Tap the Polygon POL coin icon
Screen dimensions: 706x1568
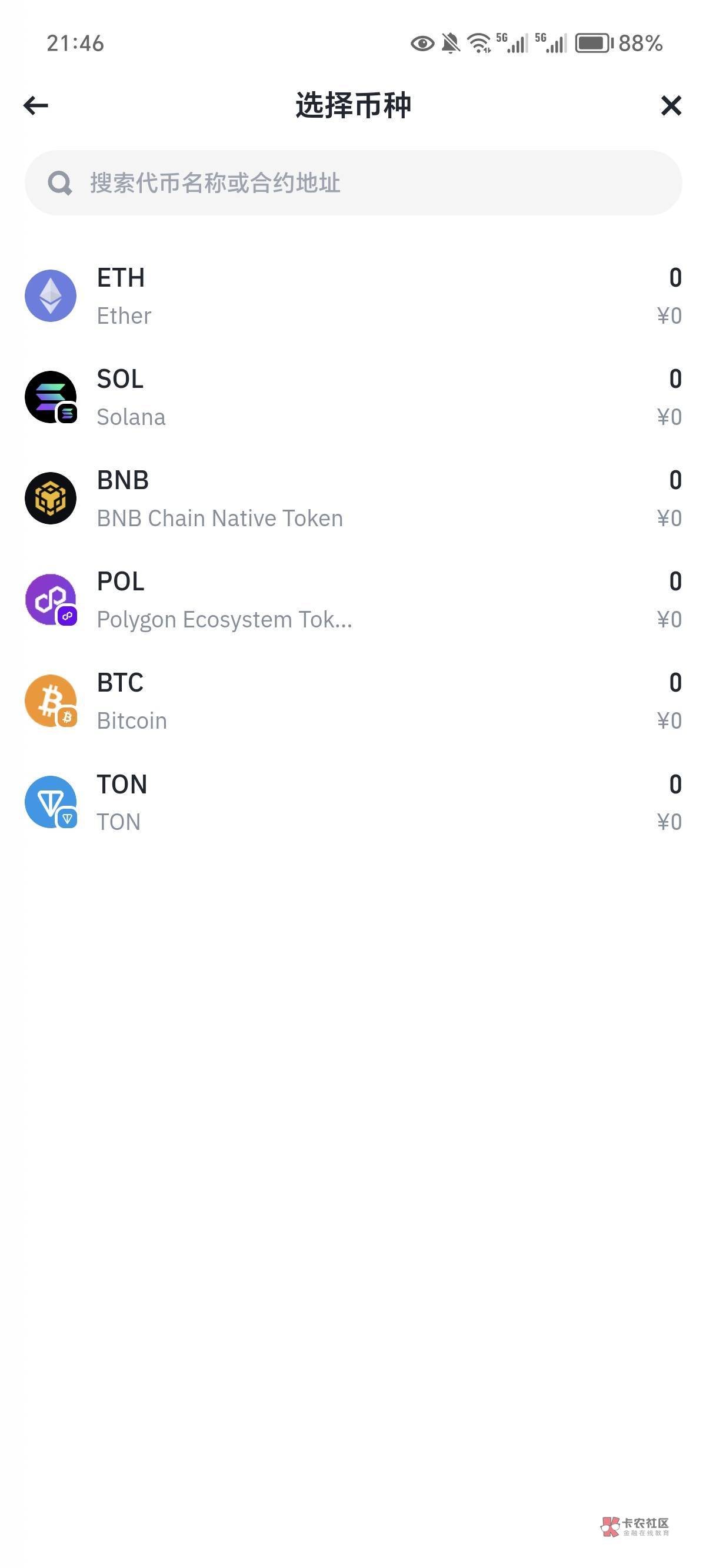click(x=51, y=600)
